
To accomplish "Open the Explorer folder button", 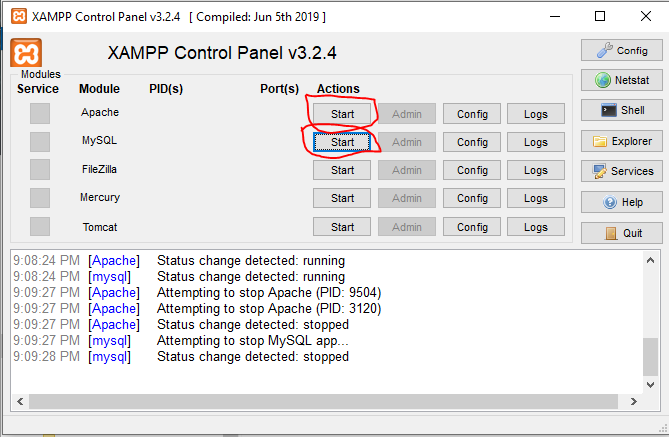I will (622, 141).
